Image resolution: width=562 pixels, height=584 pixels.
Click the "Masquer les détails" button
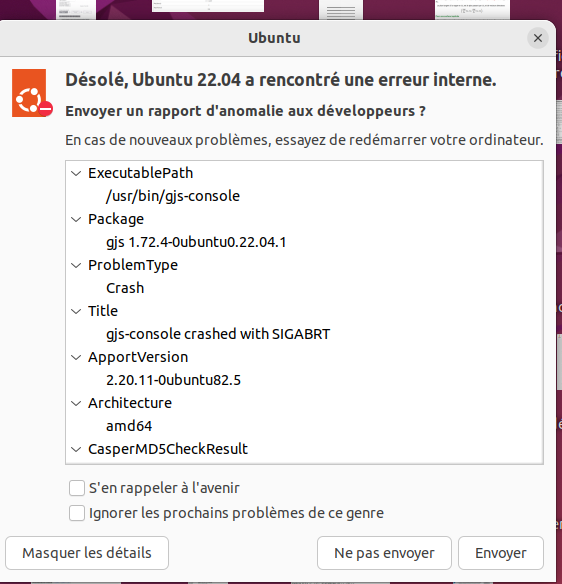pyautogui.click(x=87, y=553)
